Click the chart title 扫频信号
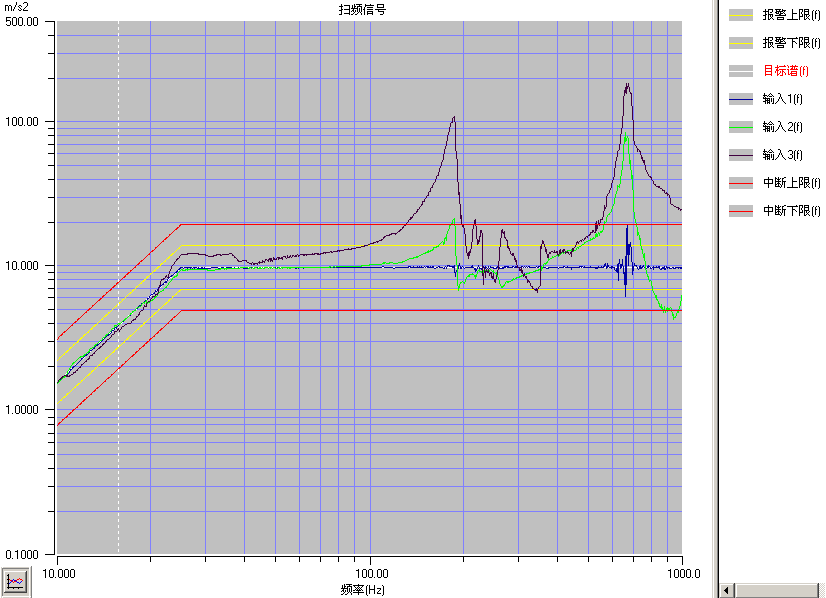This screenshot has width=826, height=598. click(x=362, y=9)
